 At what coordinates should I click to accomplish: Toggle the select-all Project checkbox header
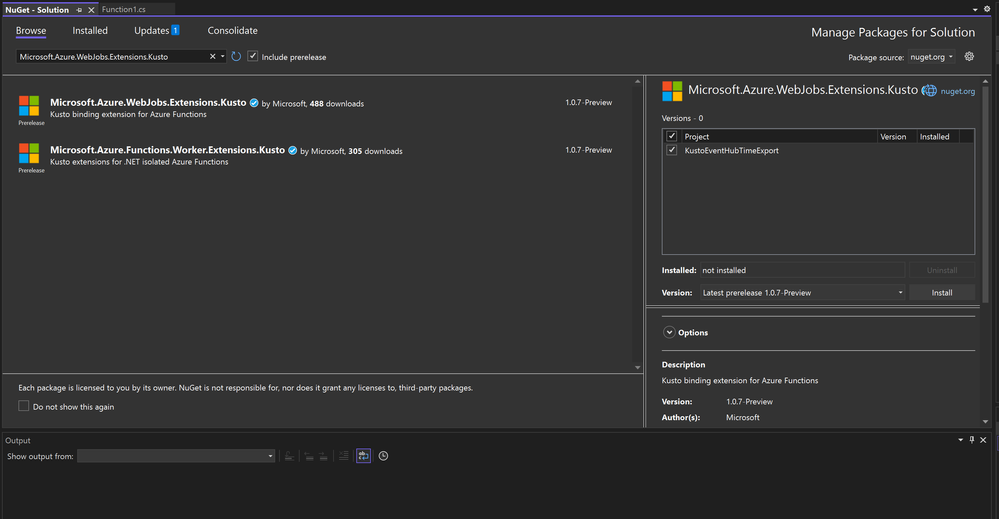(672, 136)
